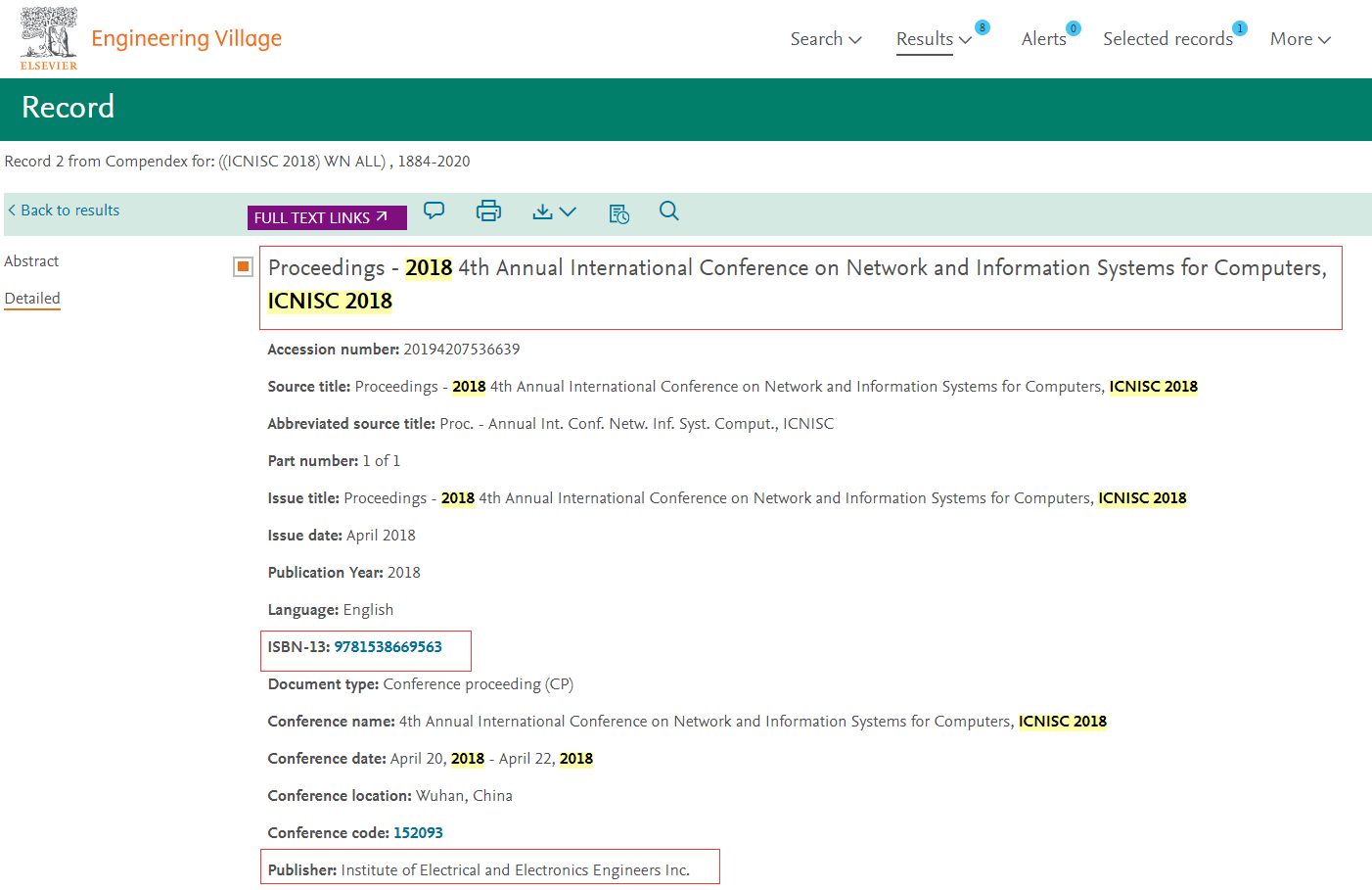Toggle the record selection checkbox
The height and width of the screenshot is (890, 1372).
tap(244, 266)
